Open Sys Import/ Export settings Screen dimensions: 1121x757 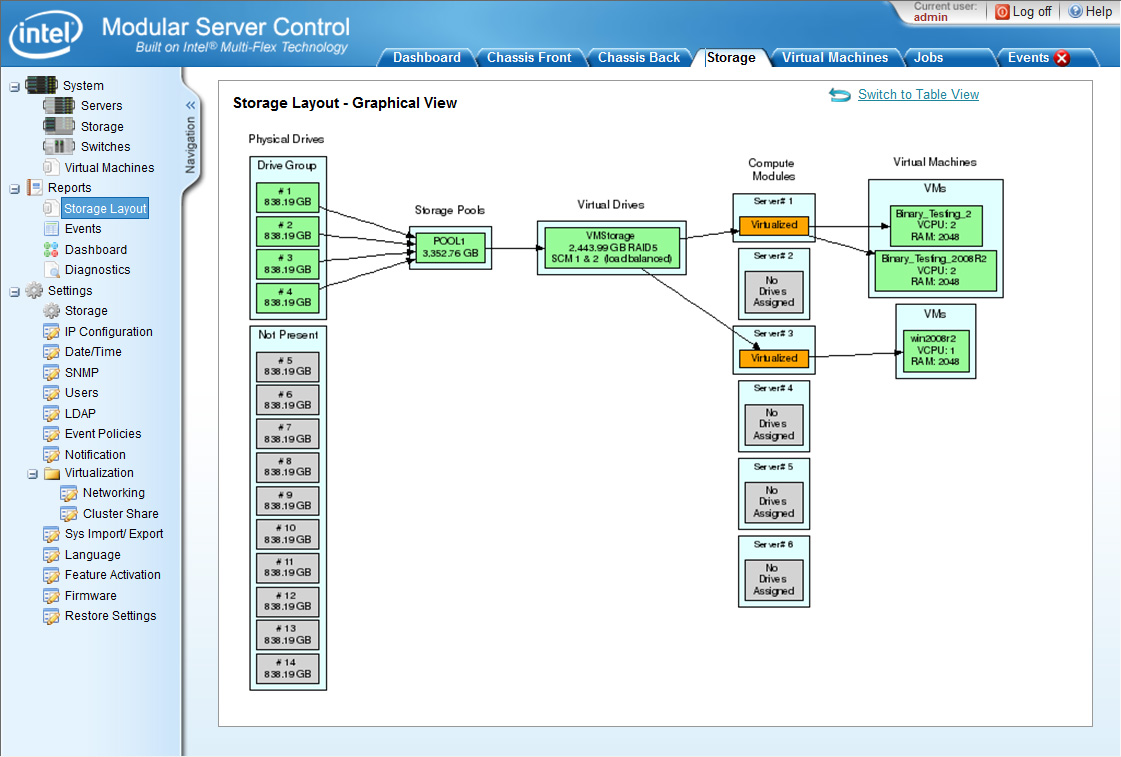[114, 534]
